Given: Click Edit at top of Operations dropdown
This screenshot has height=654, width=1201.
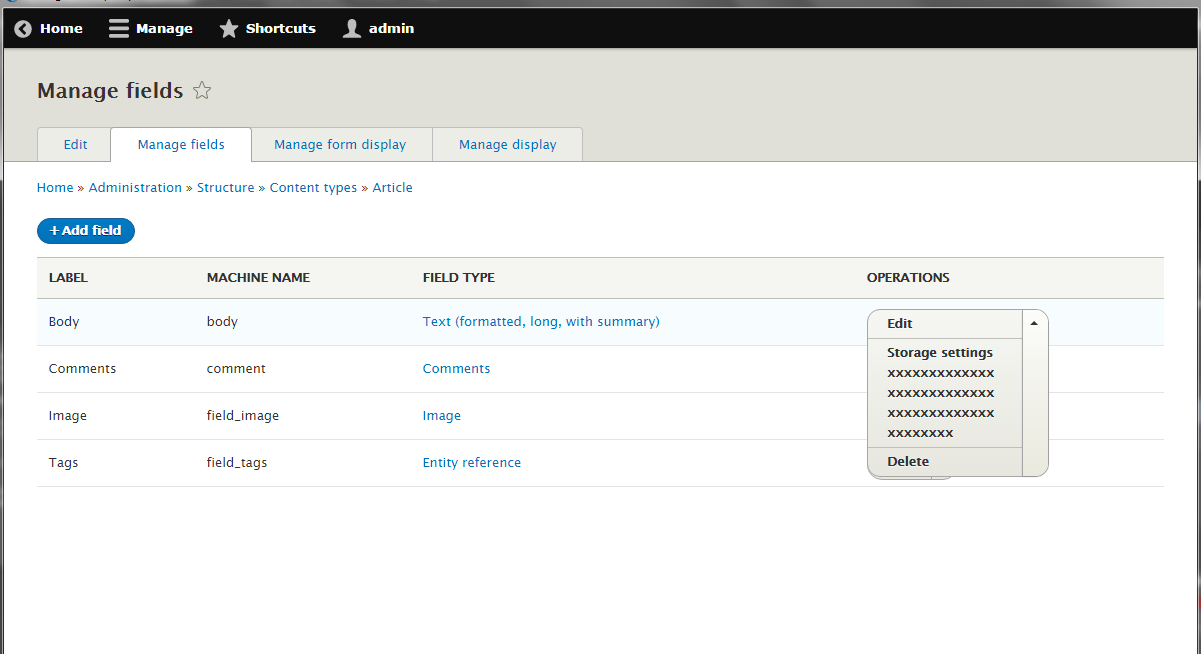Looking at the screenshot, I should (x=898, y=323).
